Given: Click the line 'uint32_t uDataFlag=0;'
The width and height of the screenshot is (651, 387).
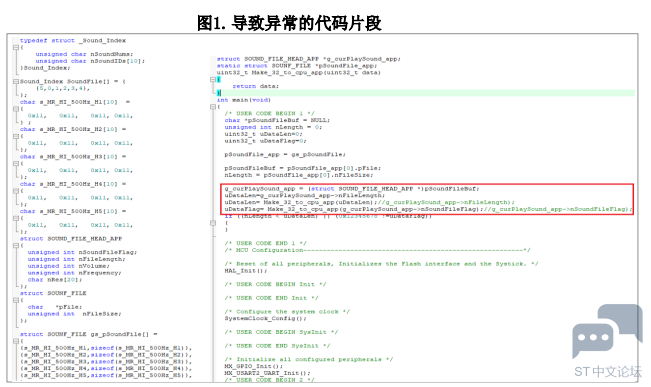Looking at the screenshot, I should pos(266,141).
